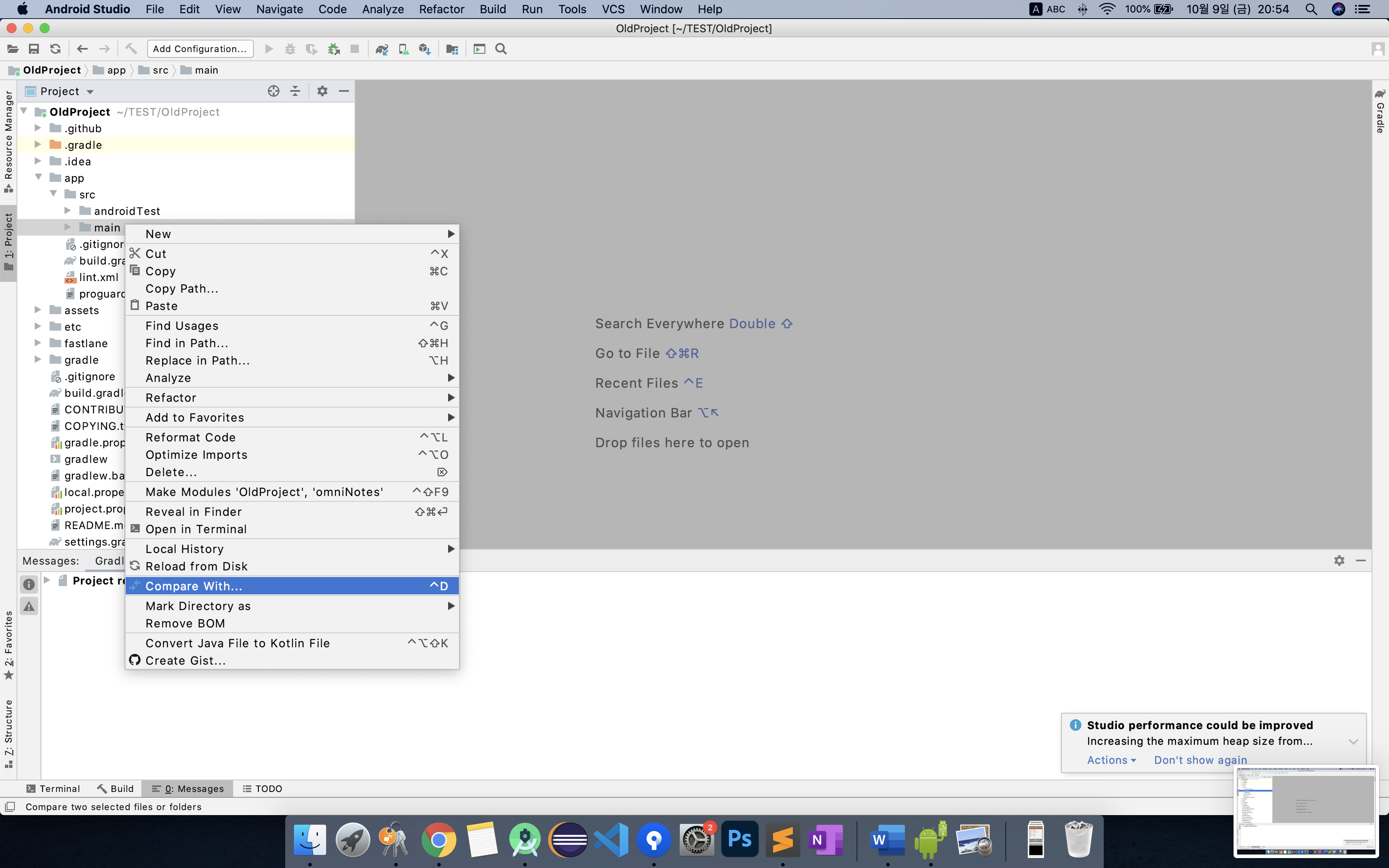Click the Save All toolbar icon

pyautogui.click(x=34, y=49)
